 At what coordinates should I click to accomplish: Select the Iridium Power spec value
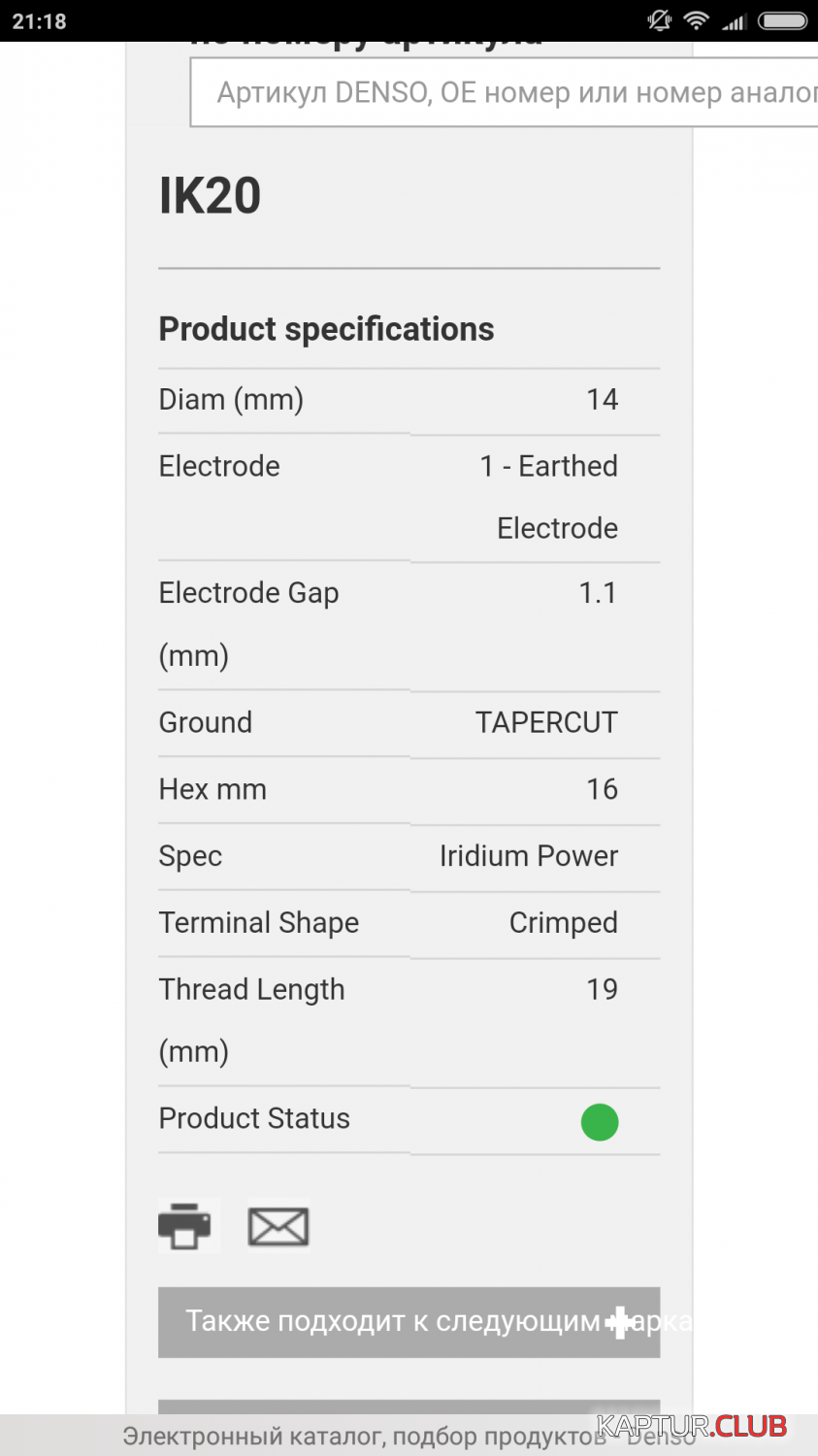pyautogui.click(x=528, y=856)
